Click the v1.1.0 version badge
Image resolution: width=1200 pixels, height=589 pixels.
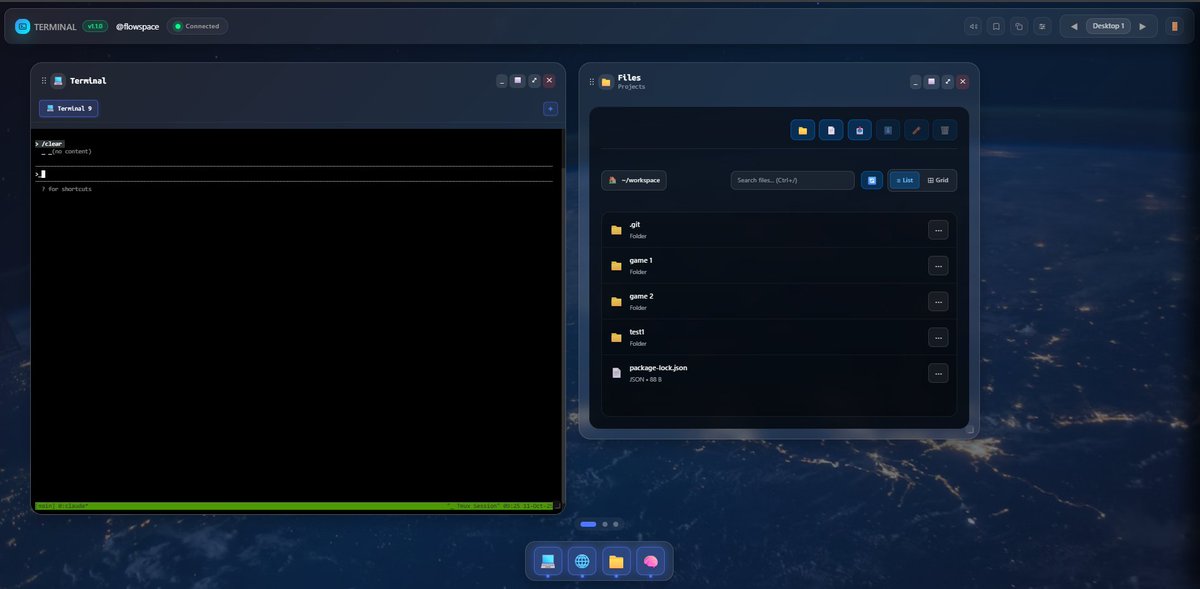click(95, 26)
